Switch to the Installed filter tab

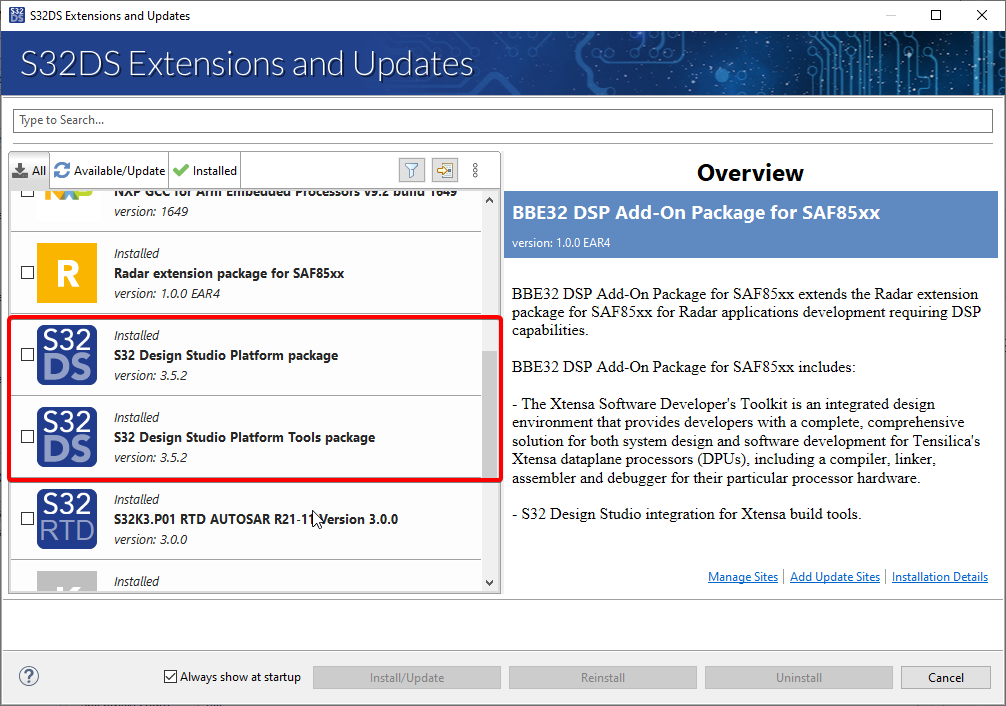point(204,170)
